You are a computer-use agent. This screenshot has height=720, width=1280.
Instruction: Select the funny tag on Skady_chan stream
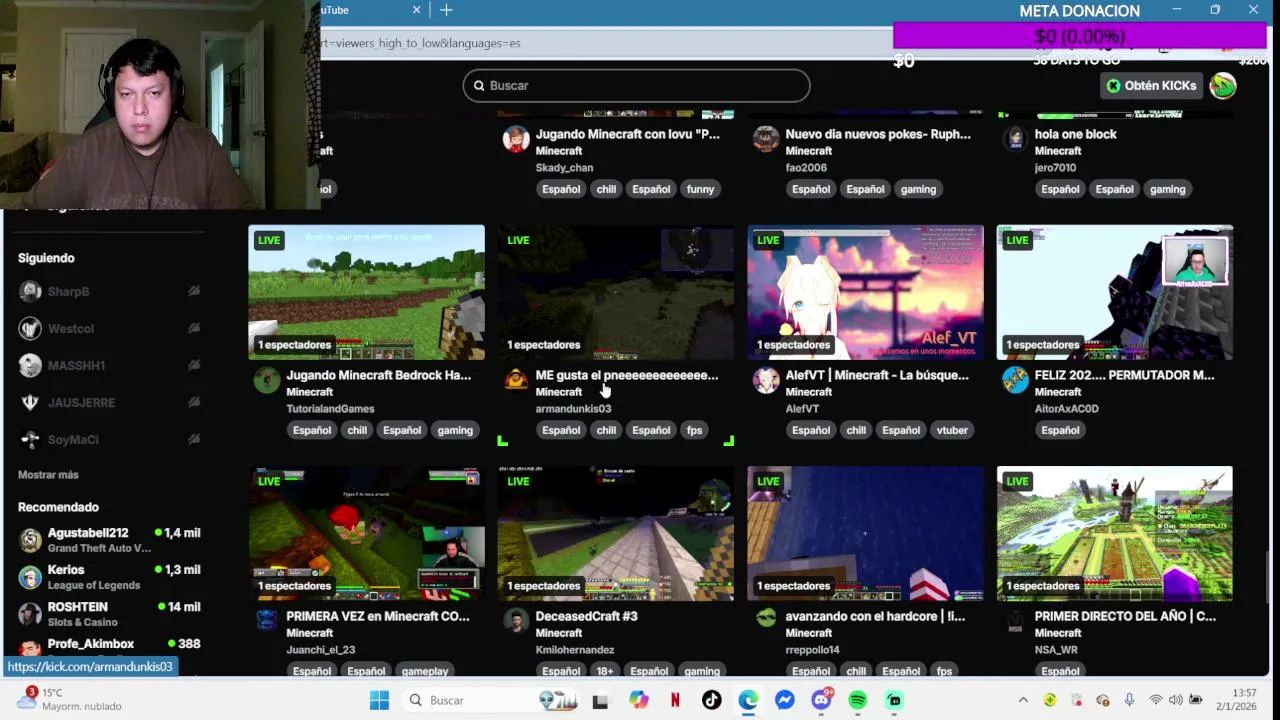coord(700,189)
